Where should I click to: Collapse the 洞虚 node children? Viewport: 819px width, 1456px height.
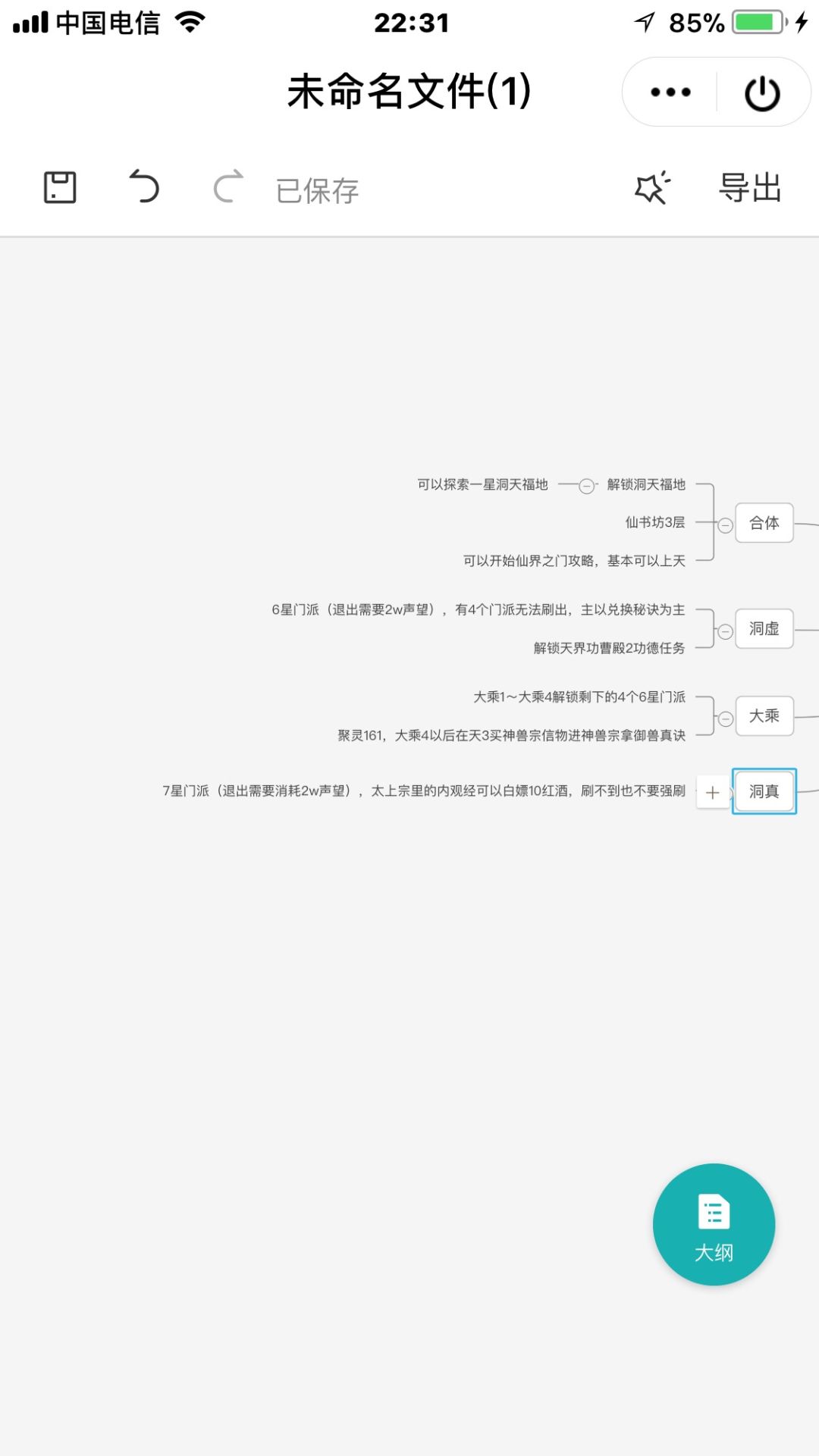click(x=725, y=631)
